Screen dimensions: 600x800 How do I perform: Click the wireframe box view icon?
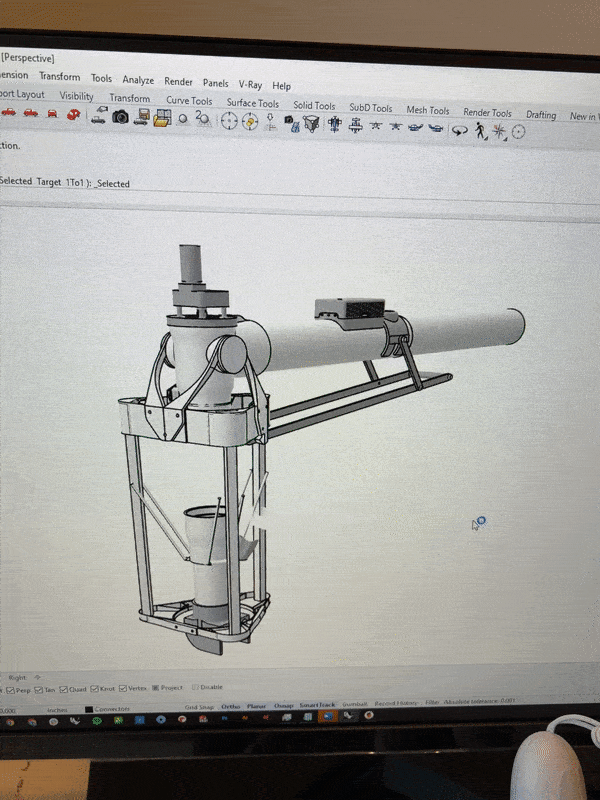311,124
